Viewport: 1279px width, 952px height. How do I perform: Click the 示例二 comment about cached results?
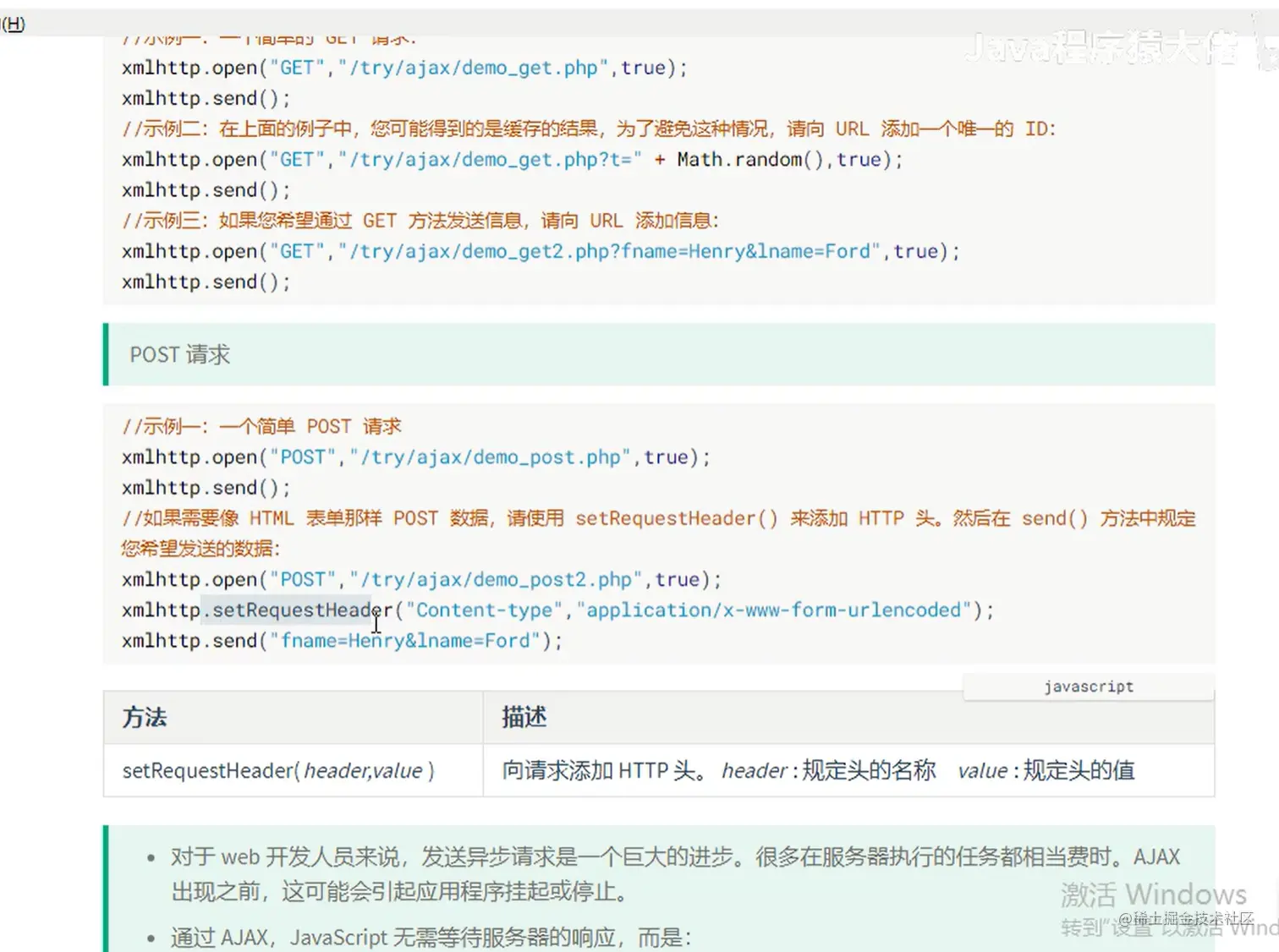[x=589, y=129]
